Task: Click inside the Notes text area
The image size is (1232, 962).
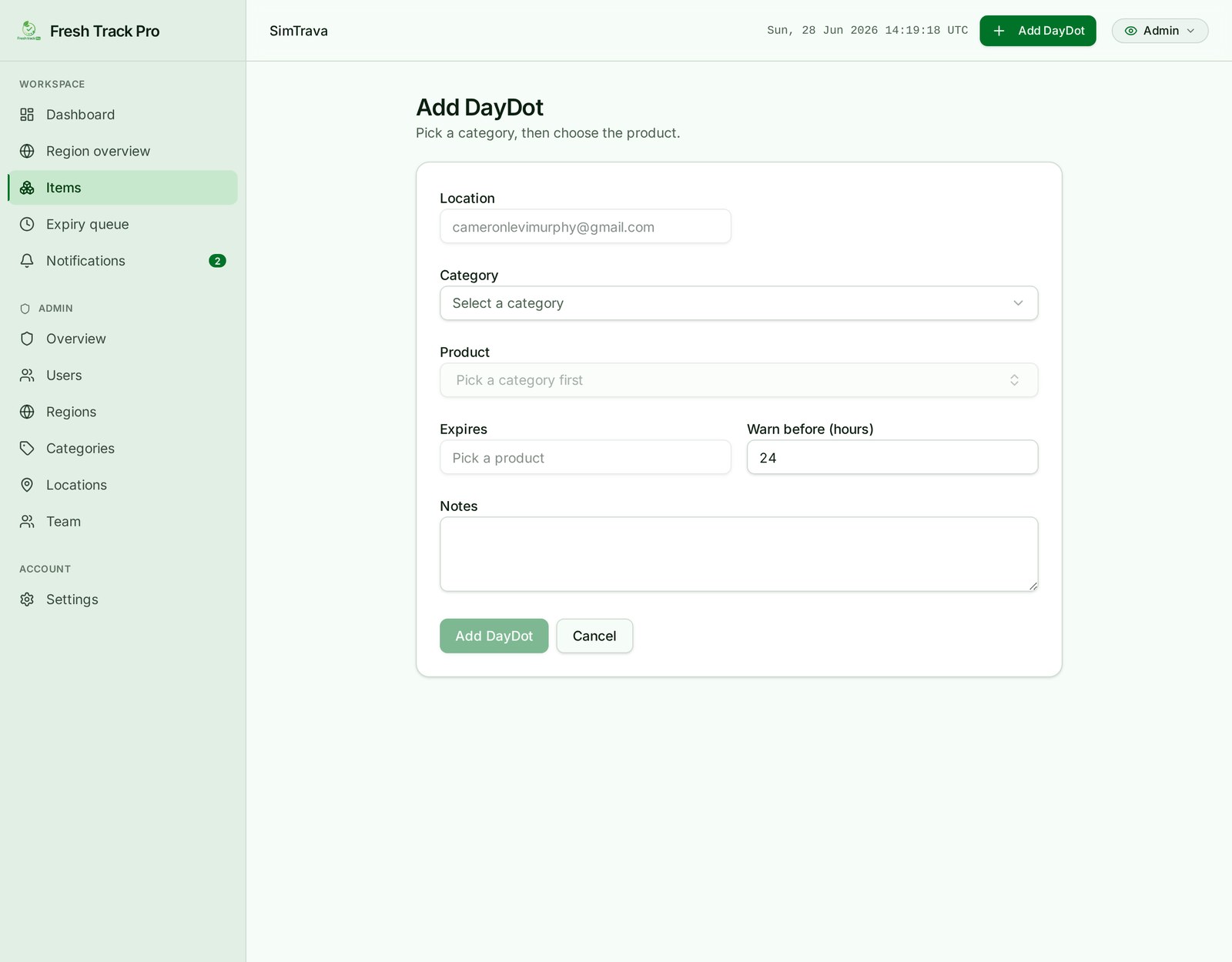Action: pyautogui.click(x=738, y=554)
